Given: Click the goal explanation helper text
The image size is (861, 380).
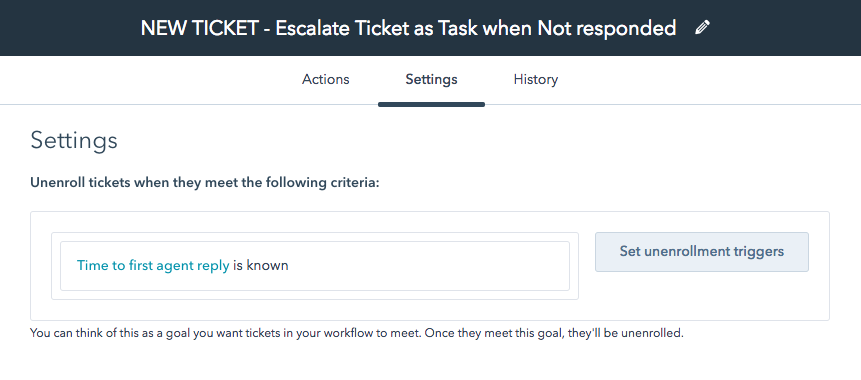Looking at the screenshot, I should (356, 333).
